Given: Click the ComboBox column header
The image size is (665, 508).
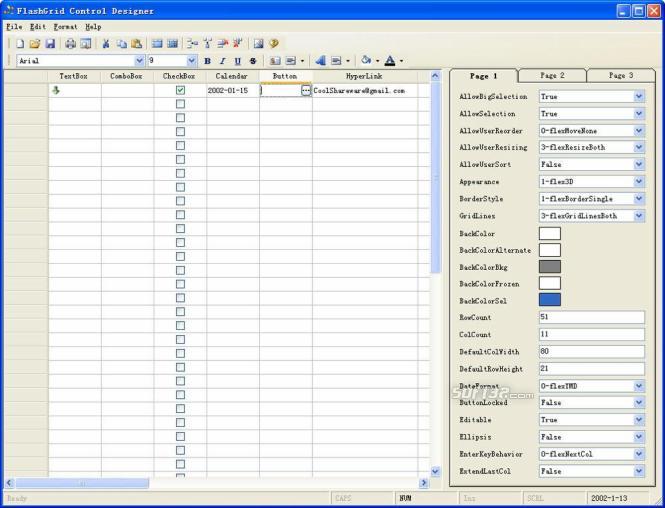Looking at the screenshot, I should pos(126,76).
